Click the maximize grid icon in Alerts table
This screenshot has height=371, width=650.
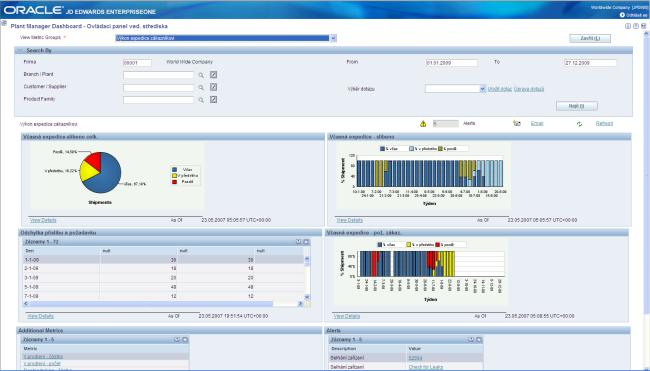pyautogui.click(x=479, y=339)
